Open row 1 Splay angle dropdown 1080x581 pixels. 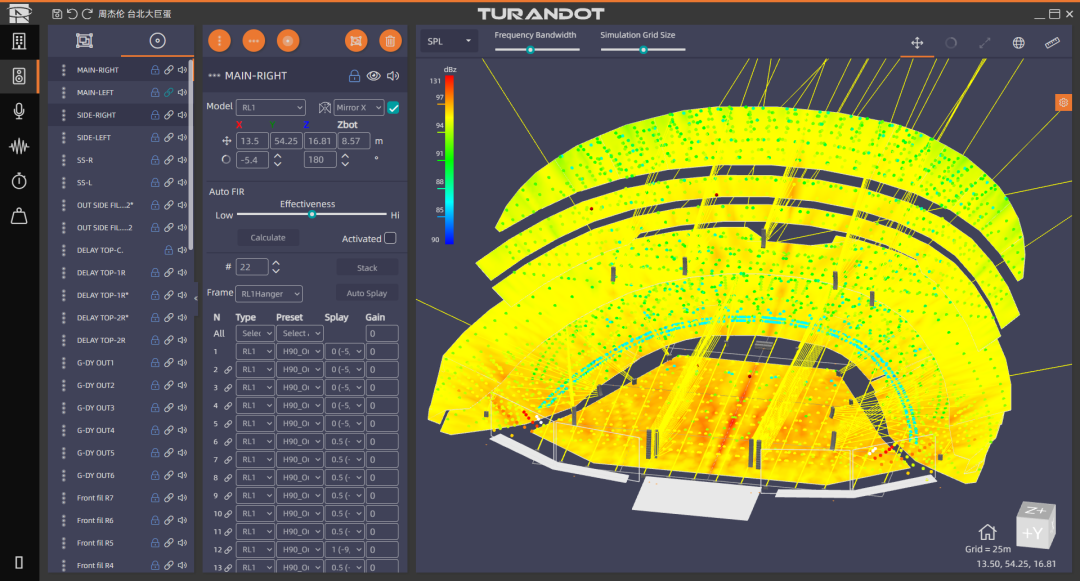click(x=344, y=351)
